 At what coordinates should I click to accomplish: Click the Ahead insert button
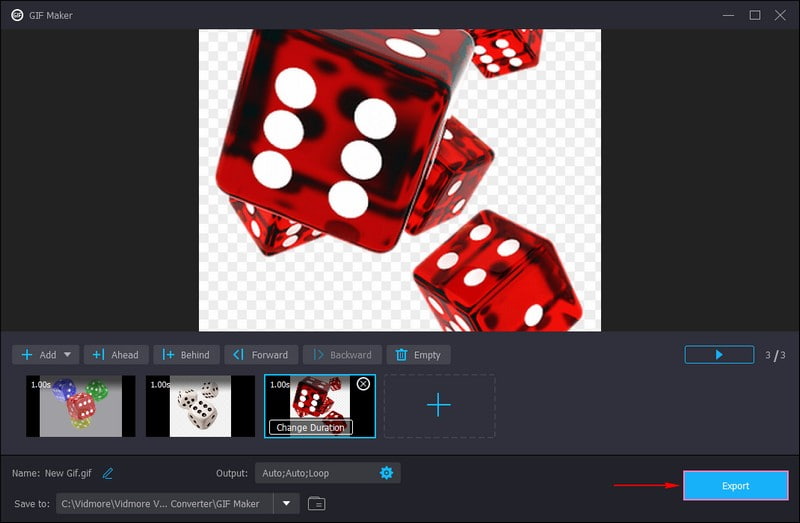[116, 355]
